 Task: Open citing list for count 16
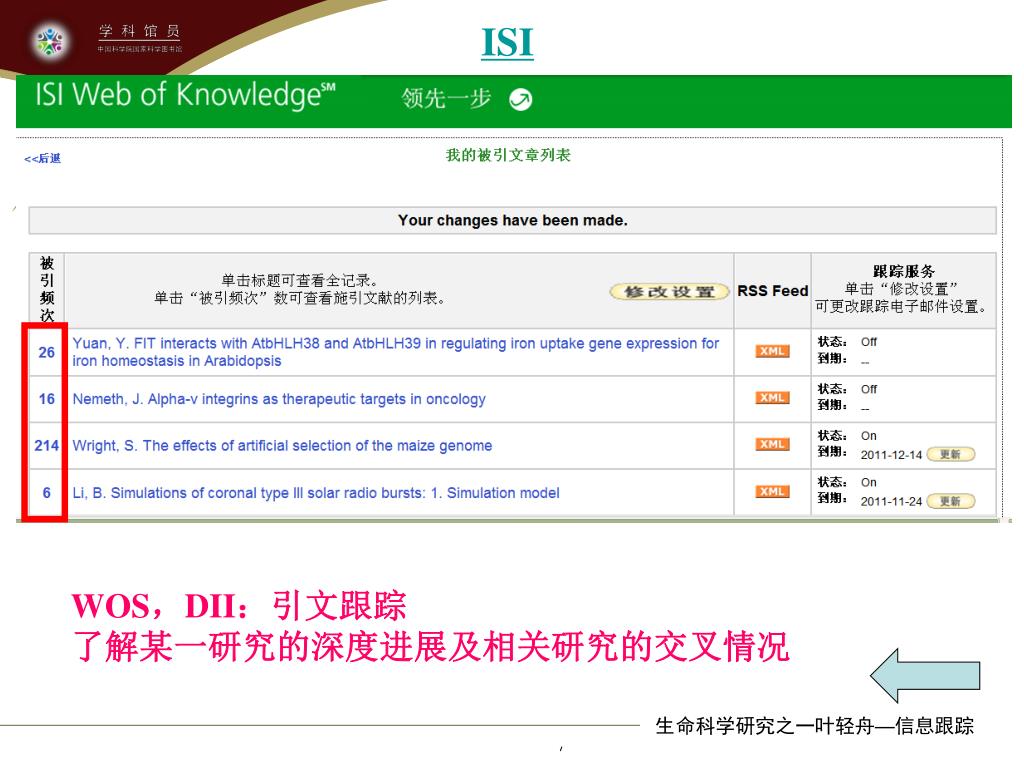(x=46, y=399)
